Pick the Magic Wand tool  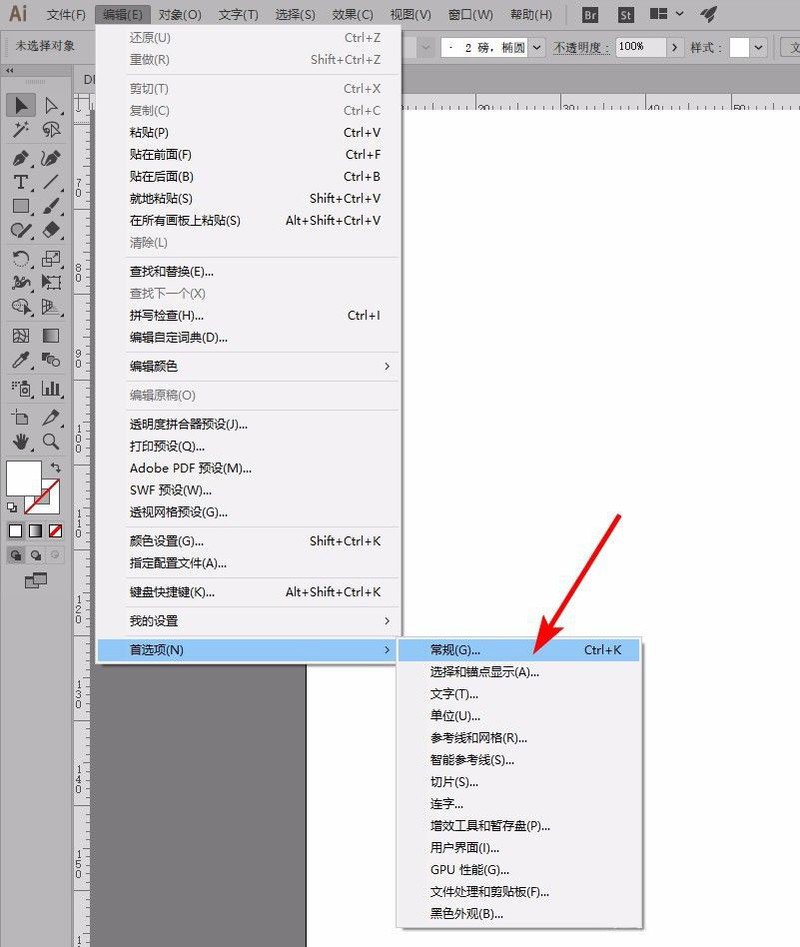tap(21, 129)
